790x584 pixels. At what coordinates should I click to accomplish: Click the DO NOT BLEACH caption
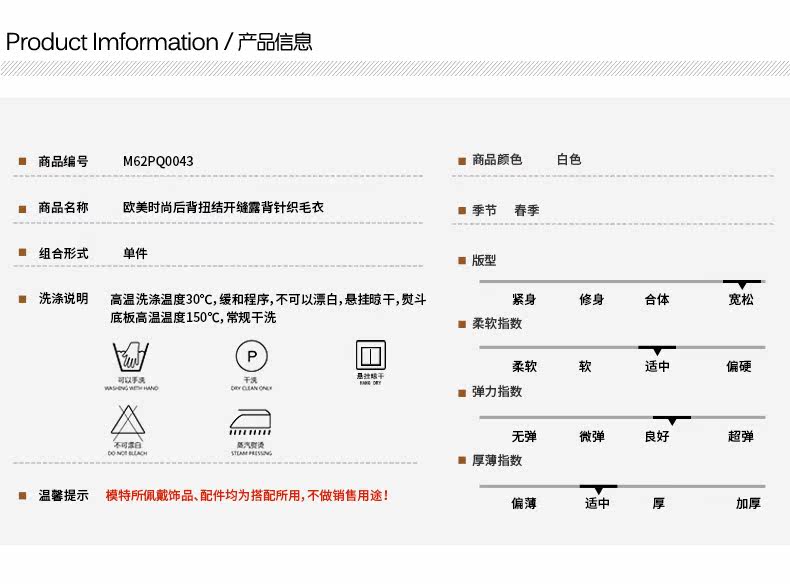(x=127, y=453)
